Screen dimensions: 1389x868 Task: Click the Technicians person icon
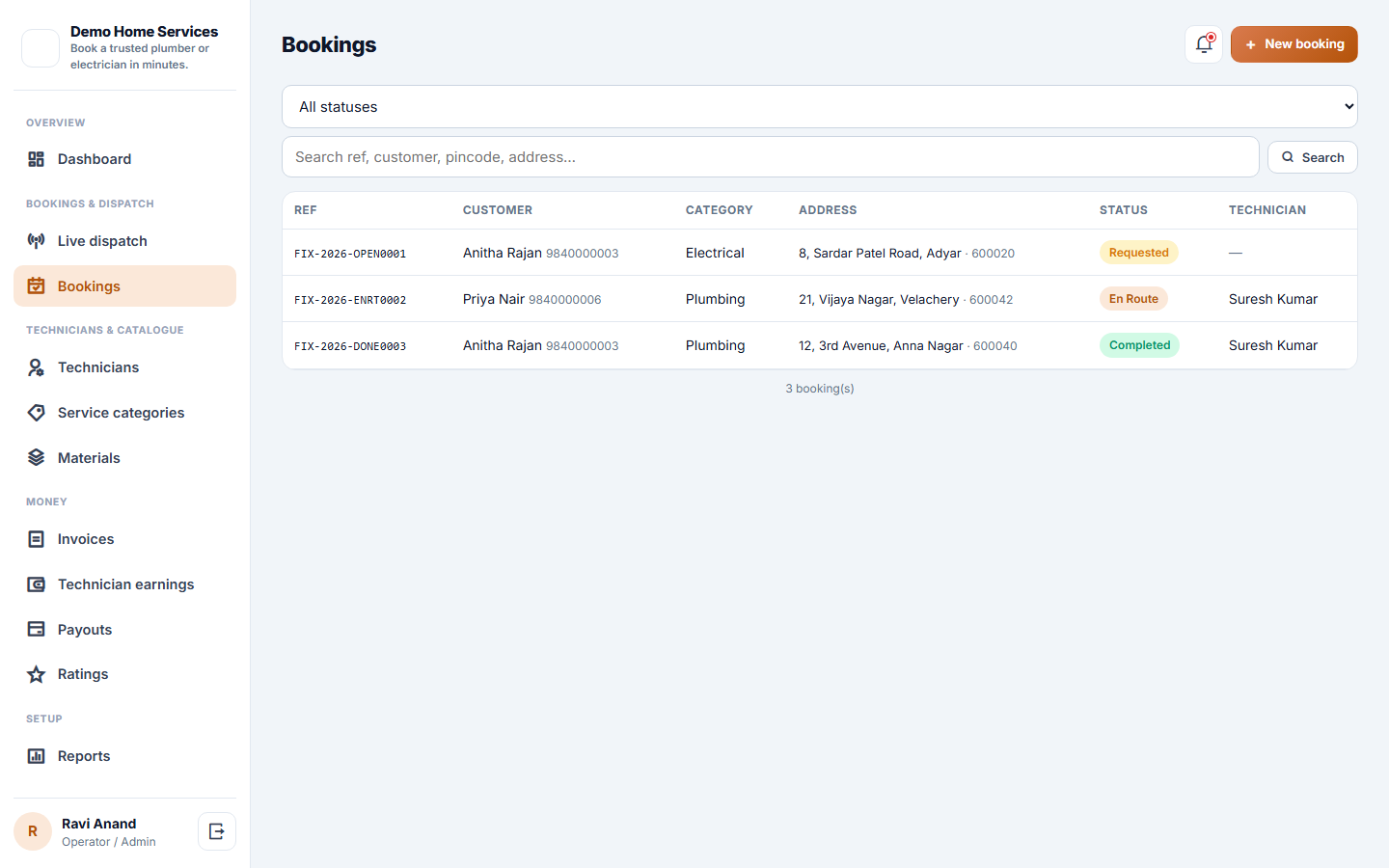pos(36,367)
